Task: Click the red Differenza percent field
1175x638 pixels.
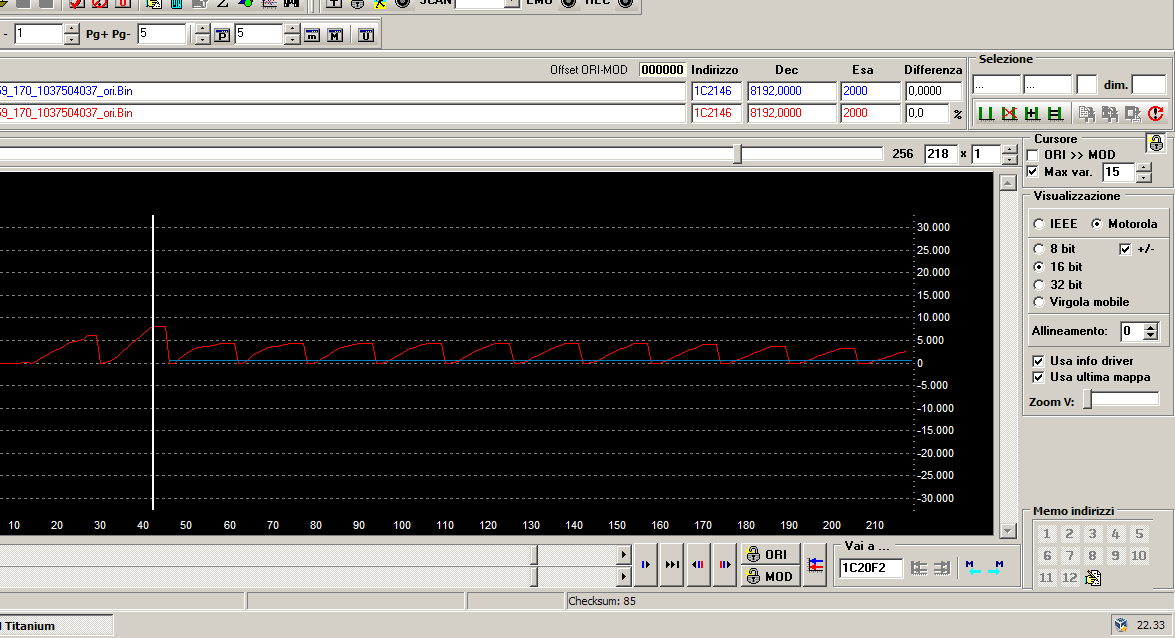Action: [927, 113]
